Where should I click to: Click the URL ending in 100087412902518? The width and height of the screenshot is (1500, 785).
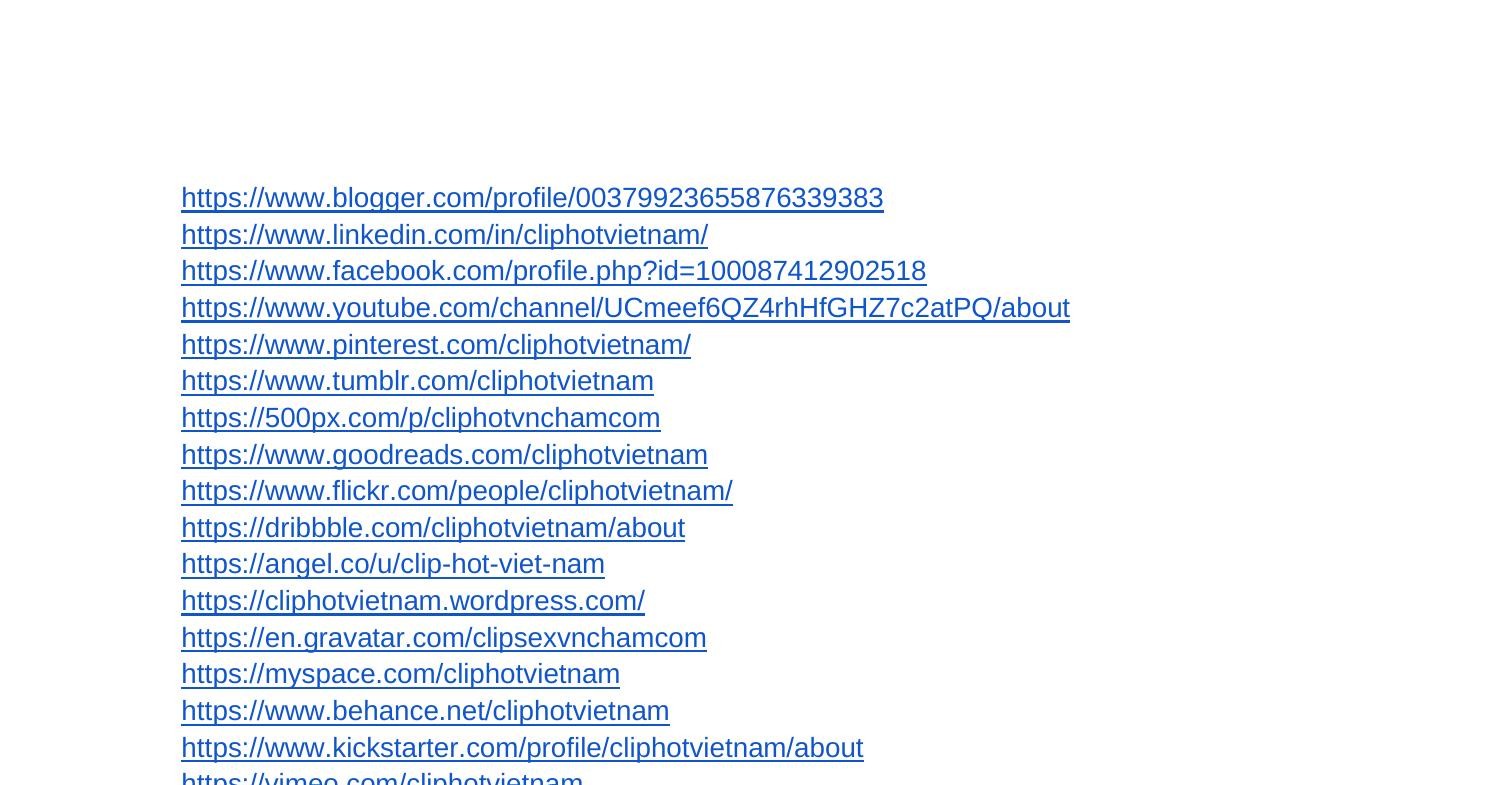pos(553,271)
